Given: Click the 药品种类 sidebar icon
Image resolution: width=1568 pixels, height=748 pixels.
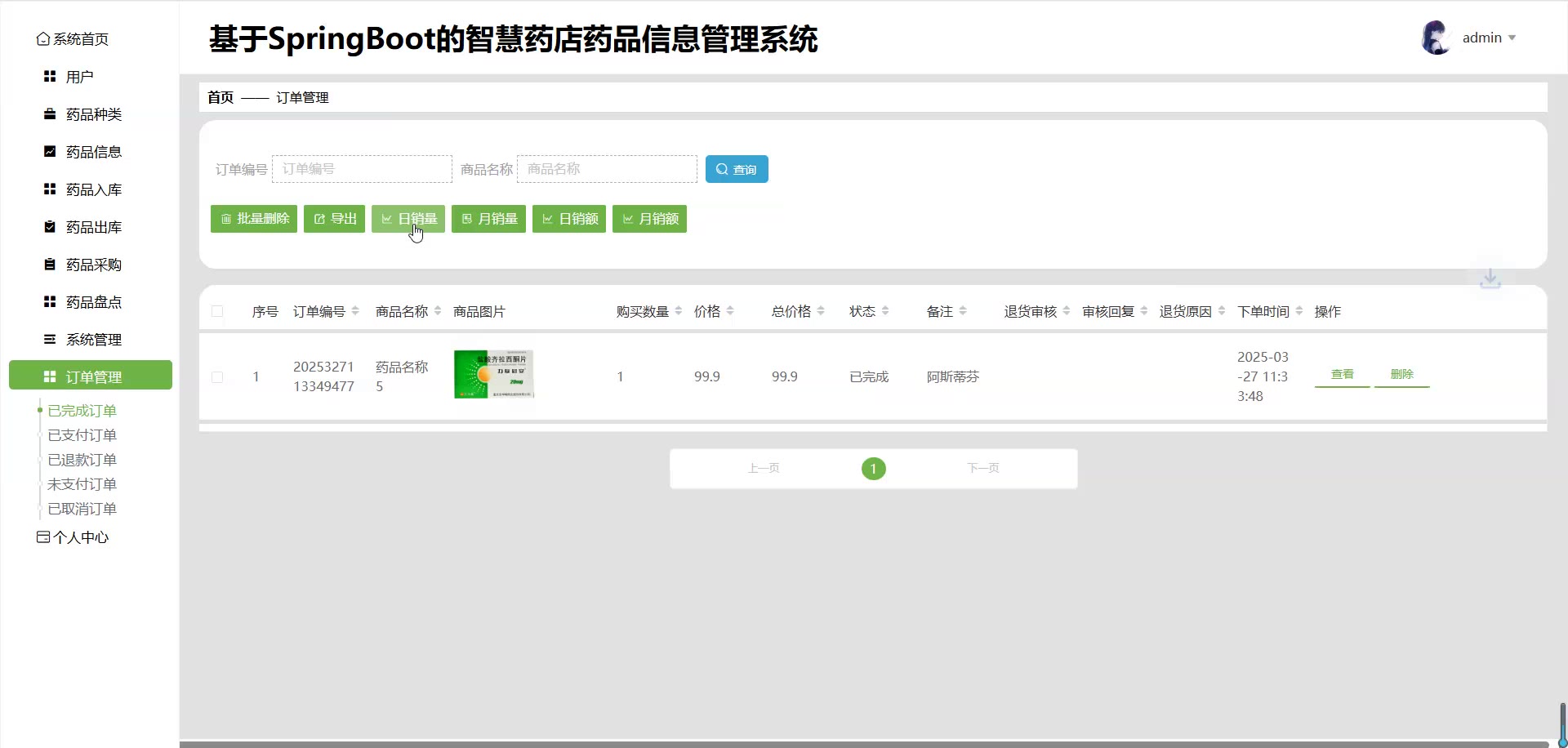Looking at the screenshot, I should [x=50, y=114].
